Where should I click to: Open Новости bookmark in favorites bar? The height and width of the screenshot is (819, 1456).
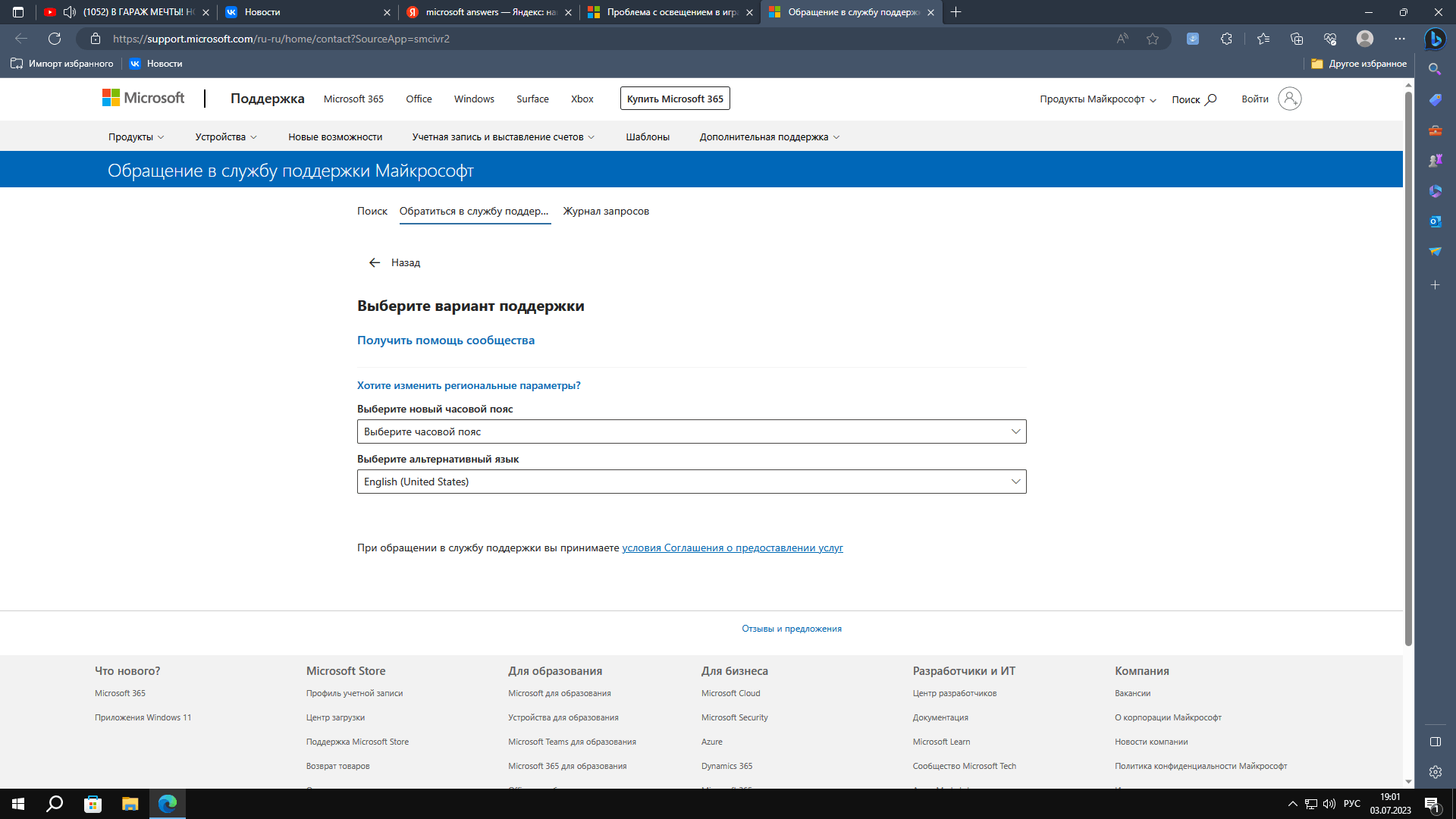[155, 64]
